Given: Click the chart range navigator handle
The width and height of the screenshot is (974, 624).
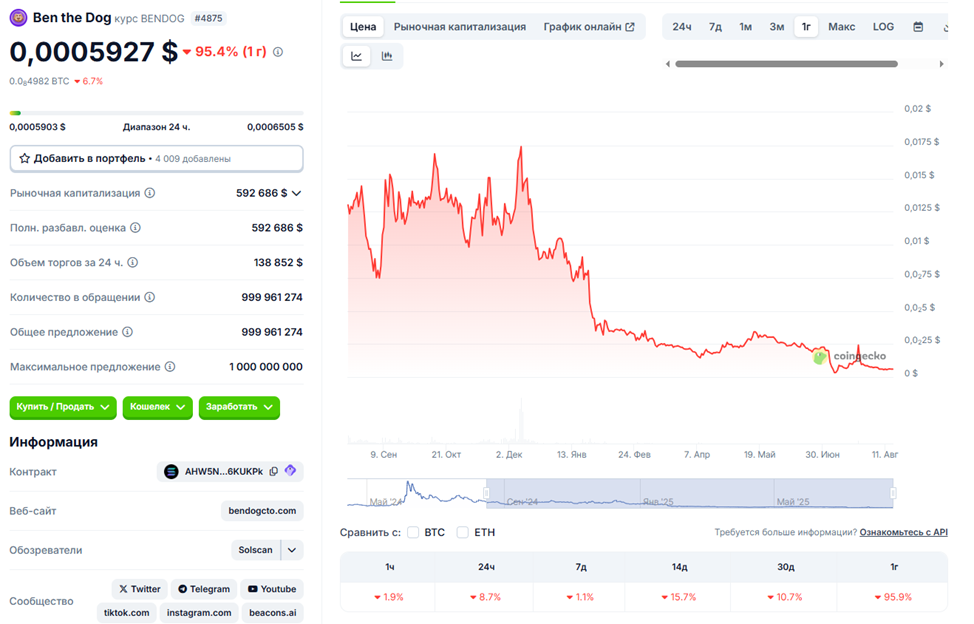Looking at the screenshot, I should pyautogui.click(x=486, y=493).
